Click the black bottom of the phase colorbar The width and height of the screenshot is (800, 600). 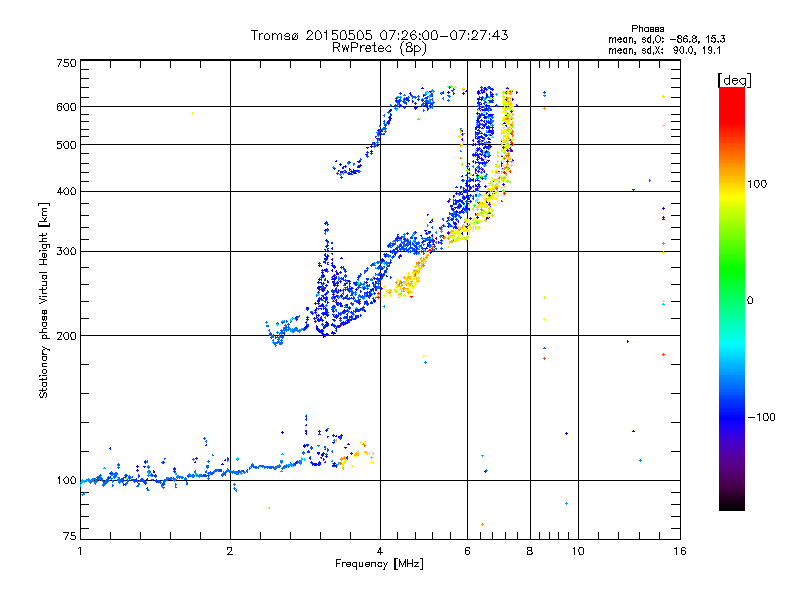732,503
